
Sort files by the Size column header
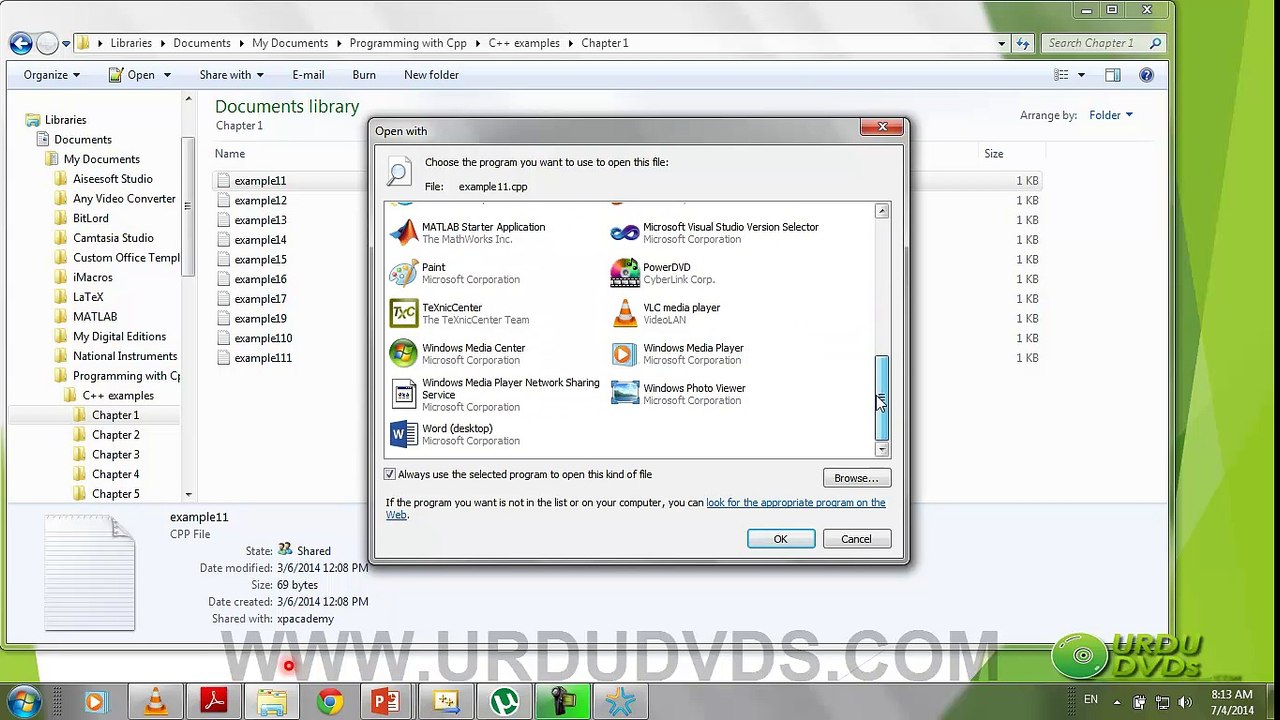(x=993, y=154)
